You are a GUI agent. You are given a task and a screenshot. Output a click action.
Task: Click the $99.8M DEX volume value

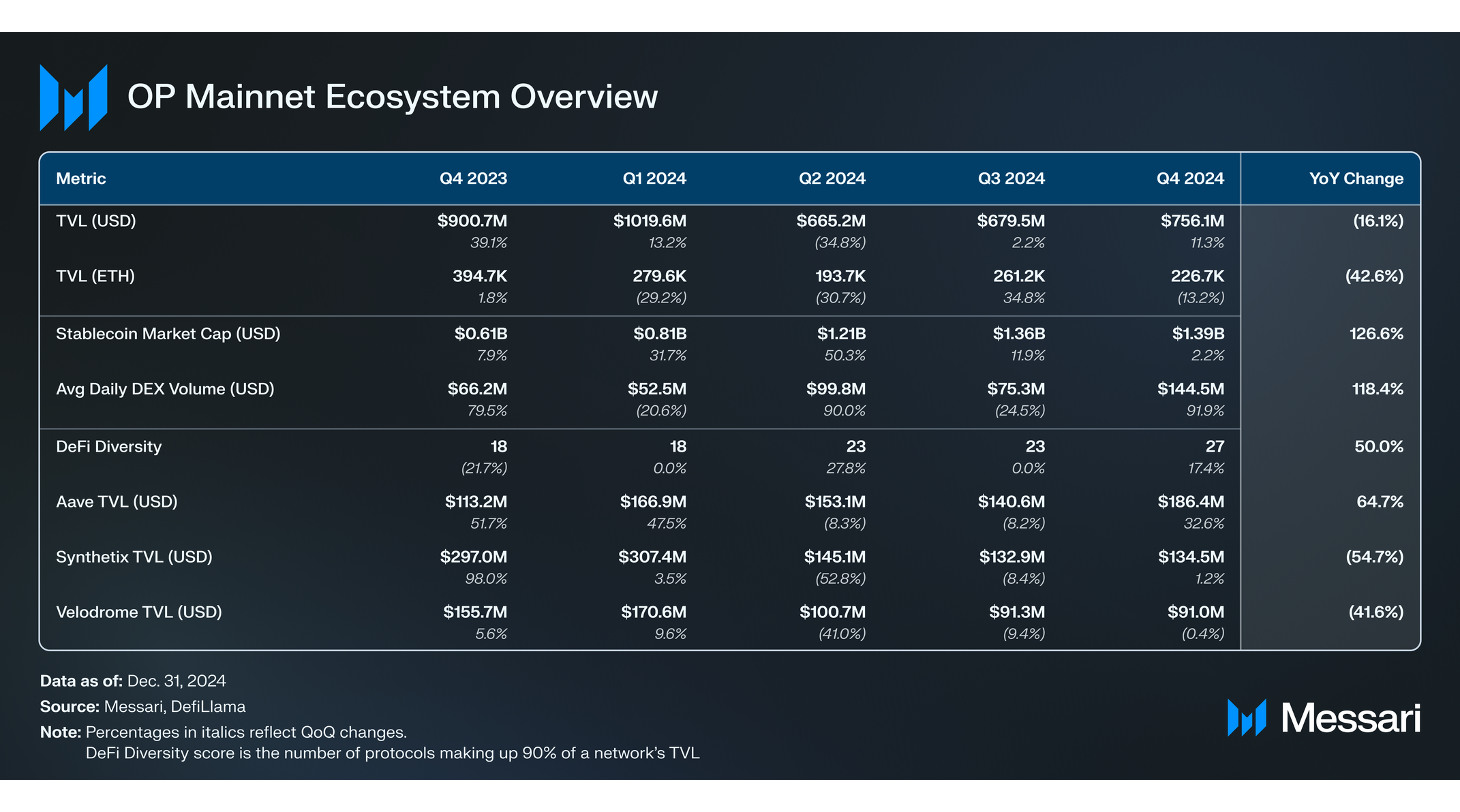tap(836, 389)
